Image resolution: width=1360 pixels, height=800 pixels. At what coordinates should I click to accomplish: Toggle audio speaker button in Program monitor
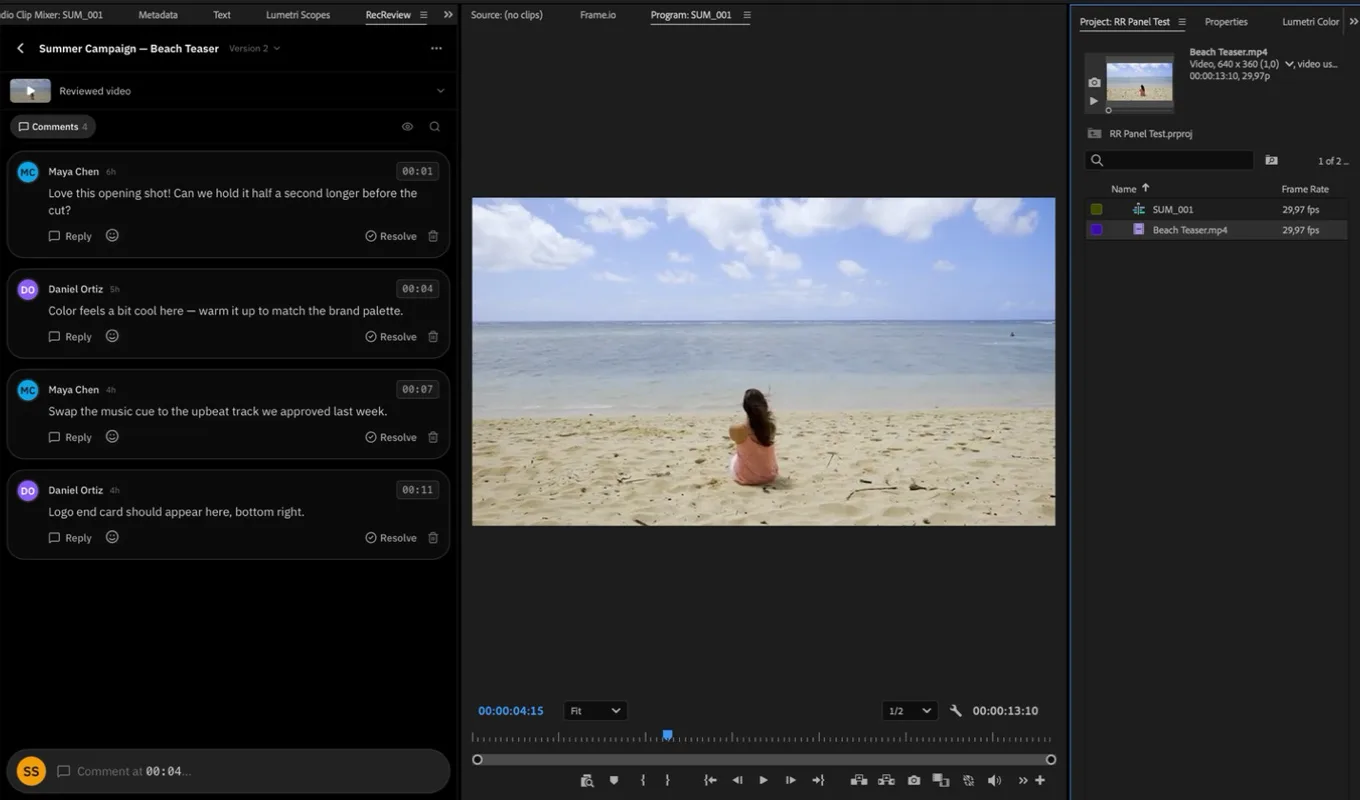tap(994, 780)
